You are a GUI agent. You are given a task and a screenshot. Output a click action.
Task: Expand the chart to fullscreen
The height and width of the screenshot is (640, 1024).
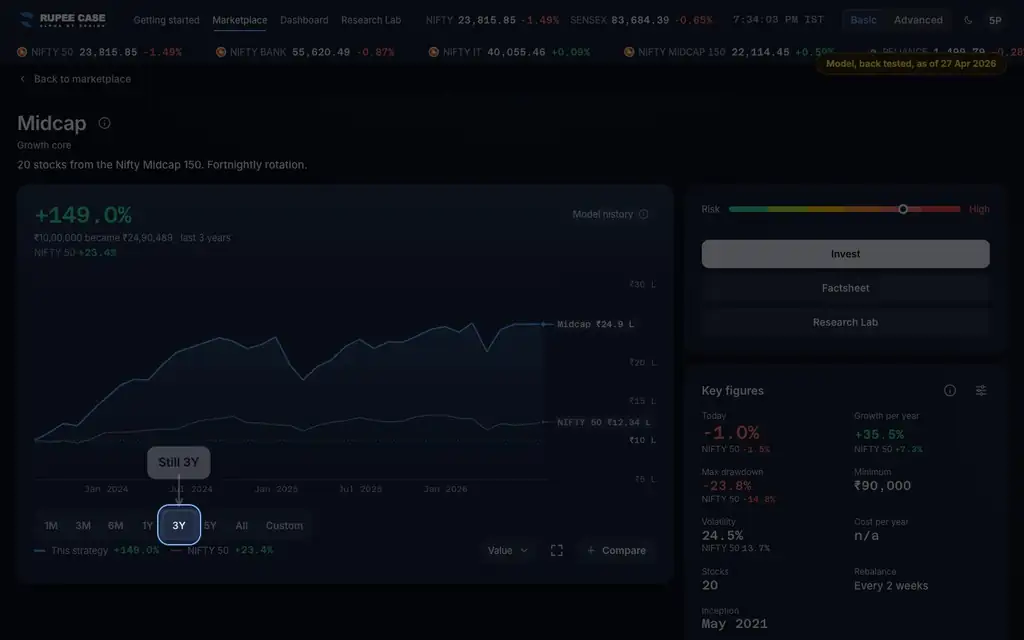click(556, 551)
